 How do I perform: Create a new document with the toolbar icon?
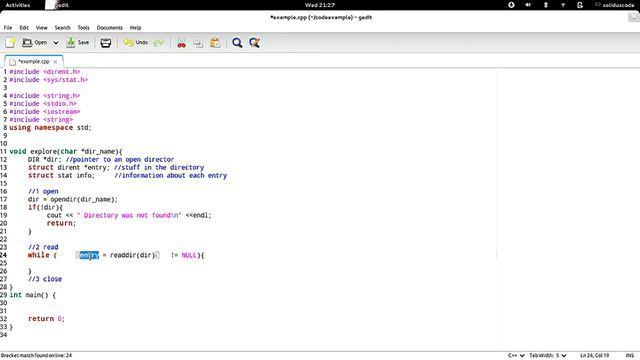point(10,42)
